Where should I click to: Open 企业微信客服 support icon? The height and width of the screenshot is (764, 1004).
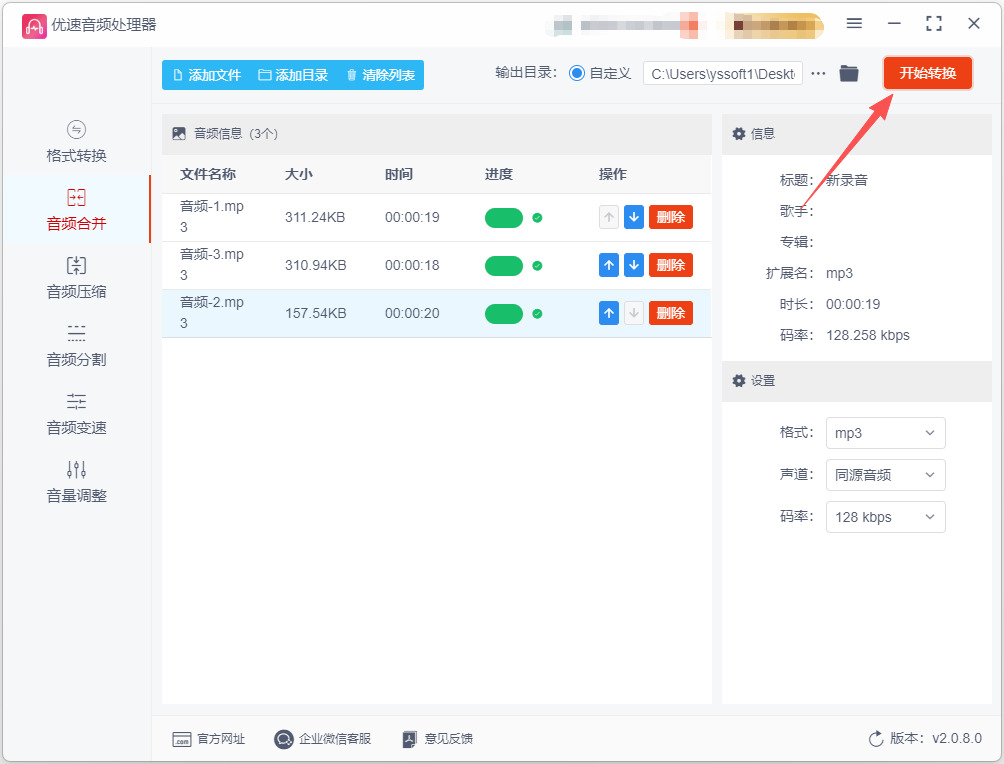click(283, 739)
